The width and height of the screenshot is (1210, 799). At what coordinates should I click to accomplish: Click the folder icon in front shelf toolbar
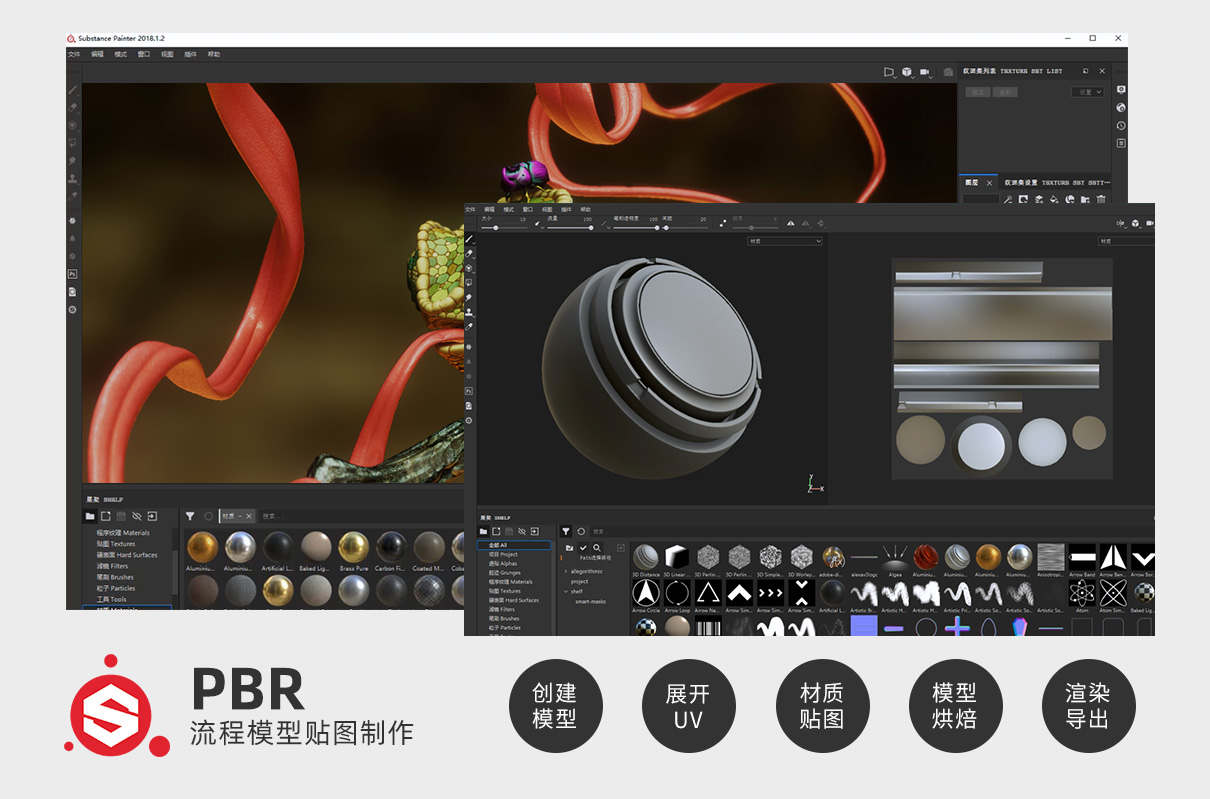[x=483, y=532]
